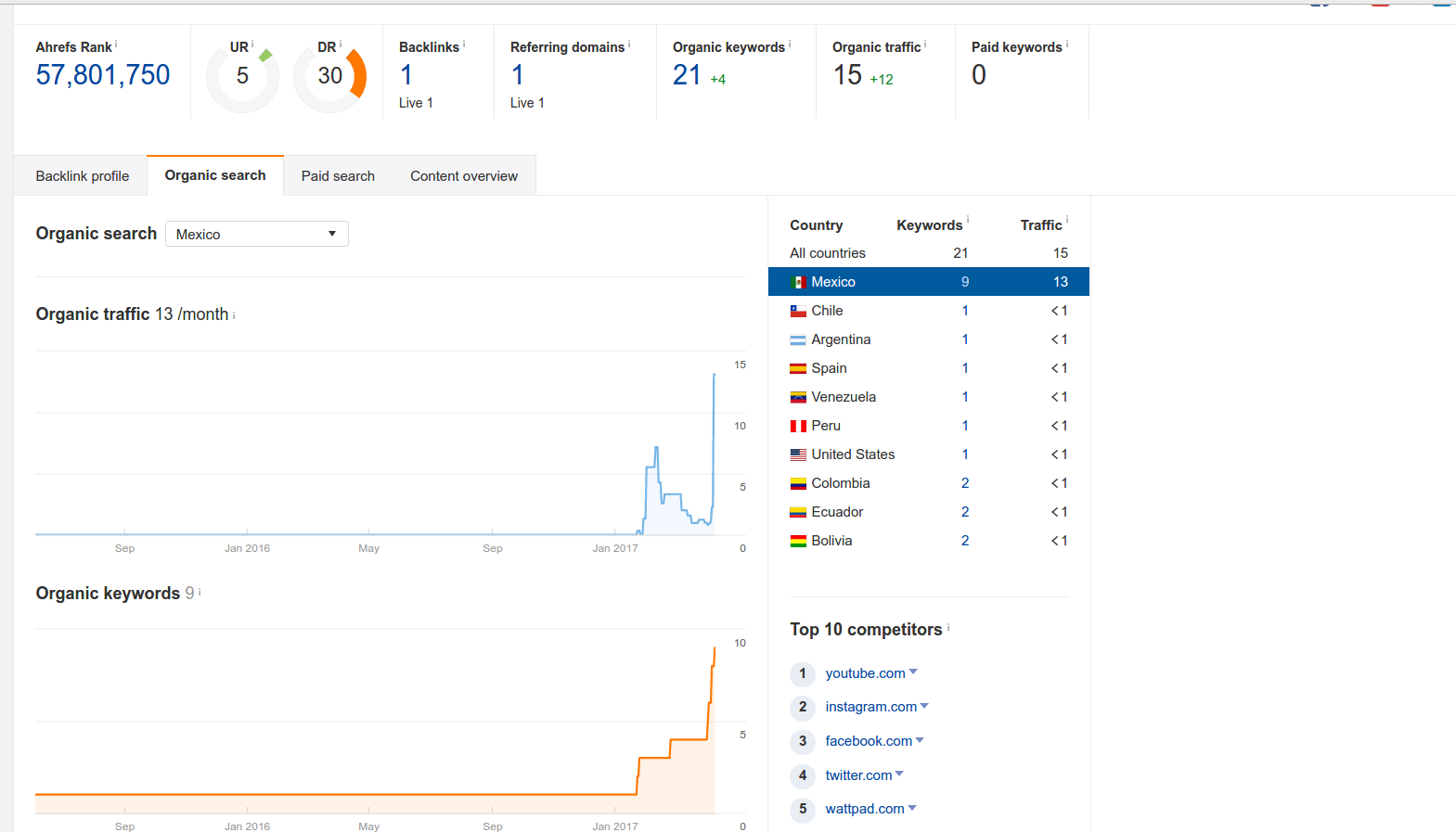Click the Referring domains info icon
Screen dimensions: 1456x832
coord(629,44)
